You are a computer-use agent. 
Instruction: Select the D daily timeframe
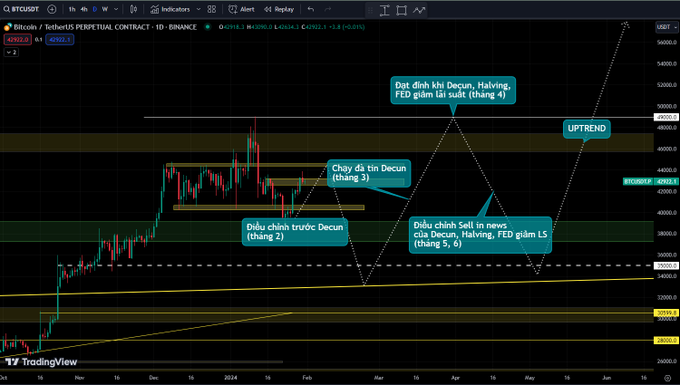point(95,9)
